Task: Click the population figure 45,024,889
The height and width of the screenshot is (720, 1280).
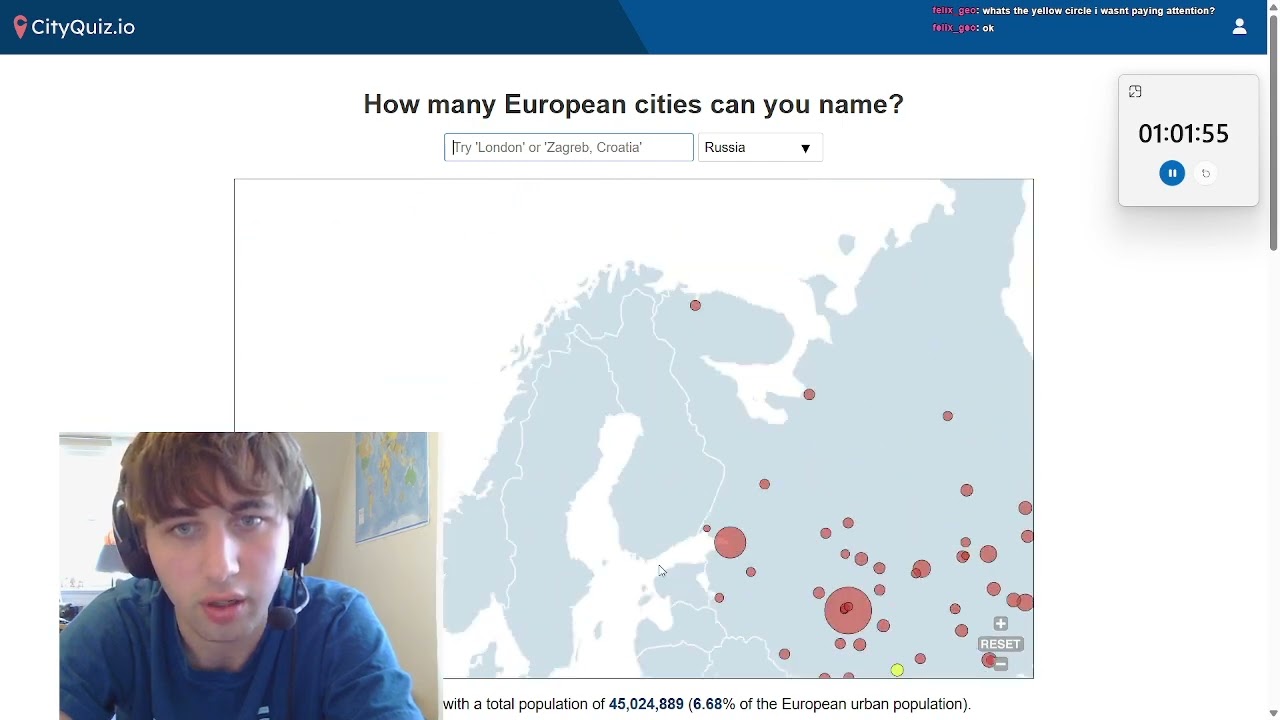Action: (646, 704)
